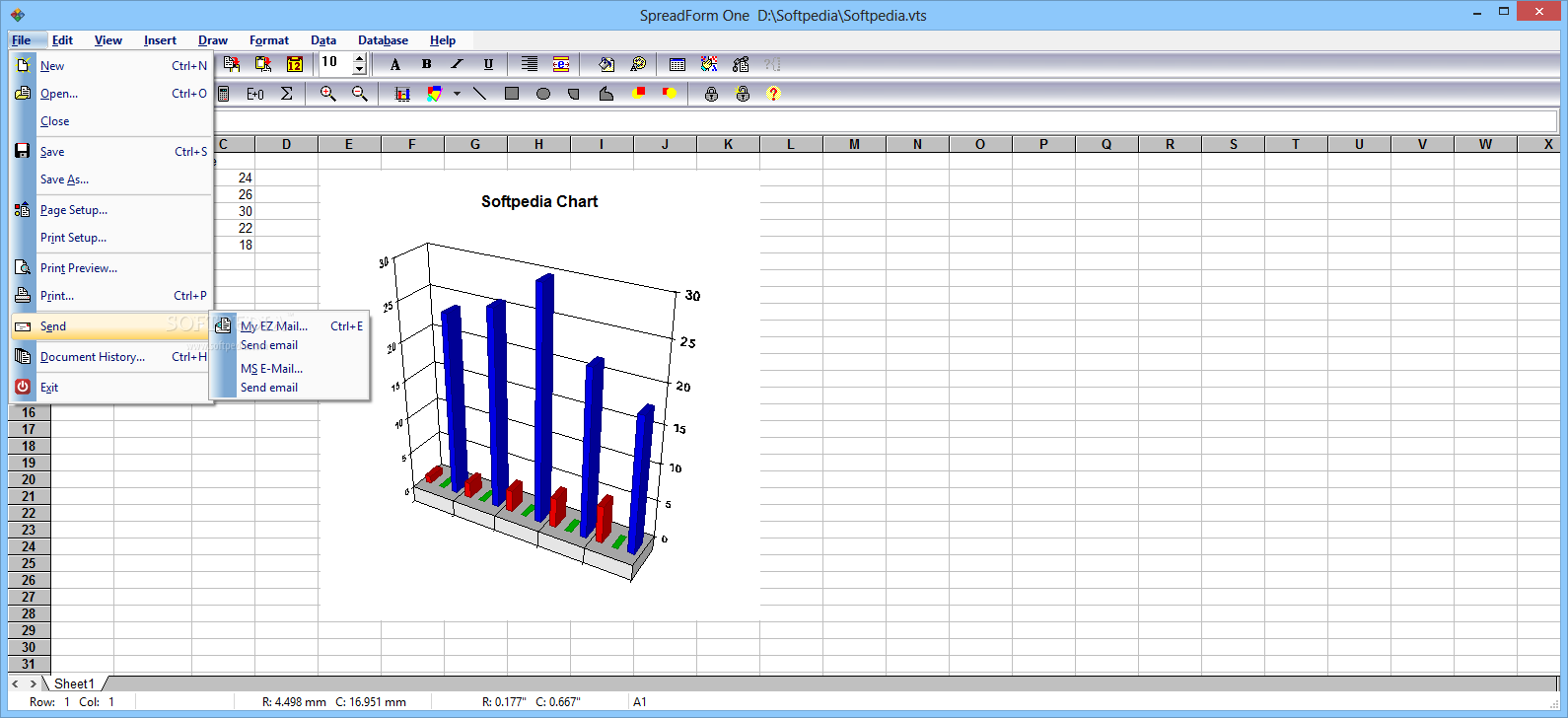Viewport: 1568px width, 718px height.
Task: Open the Insert menu
Action: [160, 40]
